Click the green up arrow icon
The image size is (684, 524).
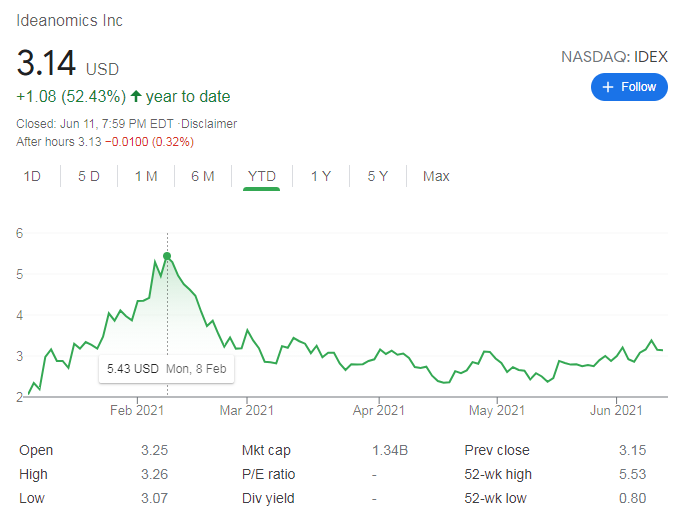136,96
